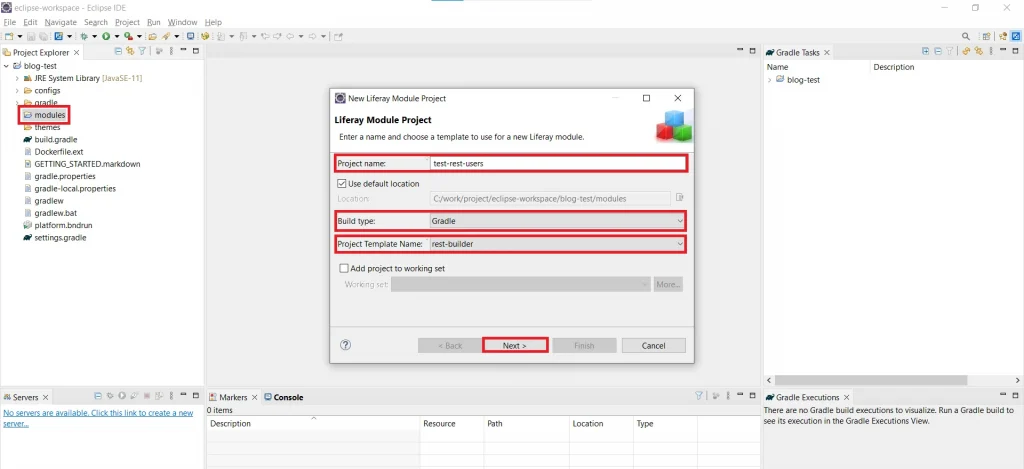This screenshot has width=1024, height=469.
Task: Collapse the blog-test project node in Project Explorer
Action: coord(7,66)
